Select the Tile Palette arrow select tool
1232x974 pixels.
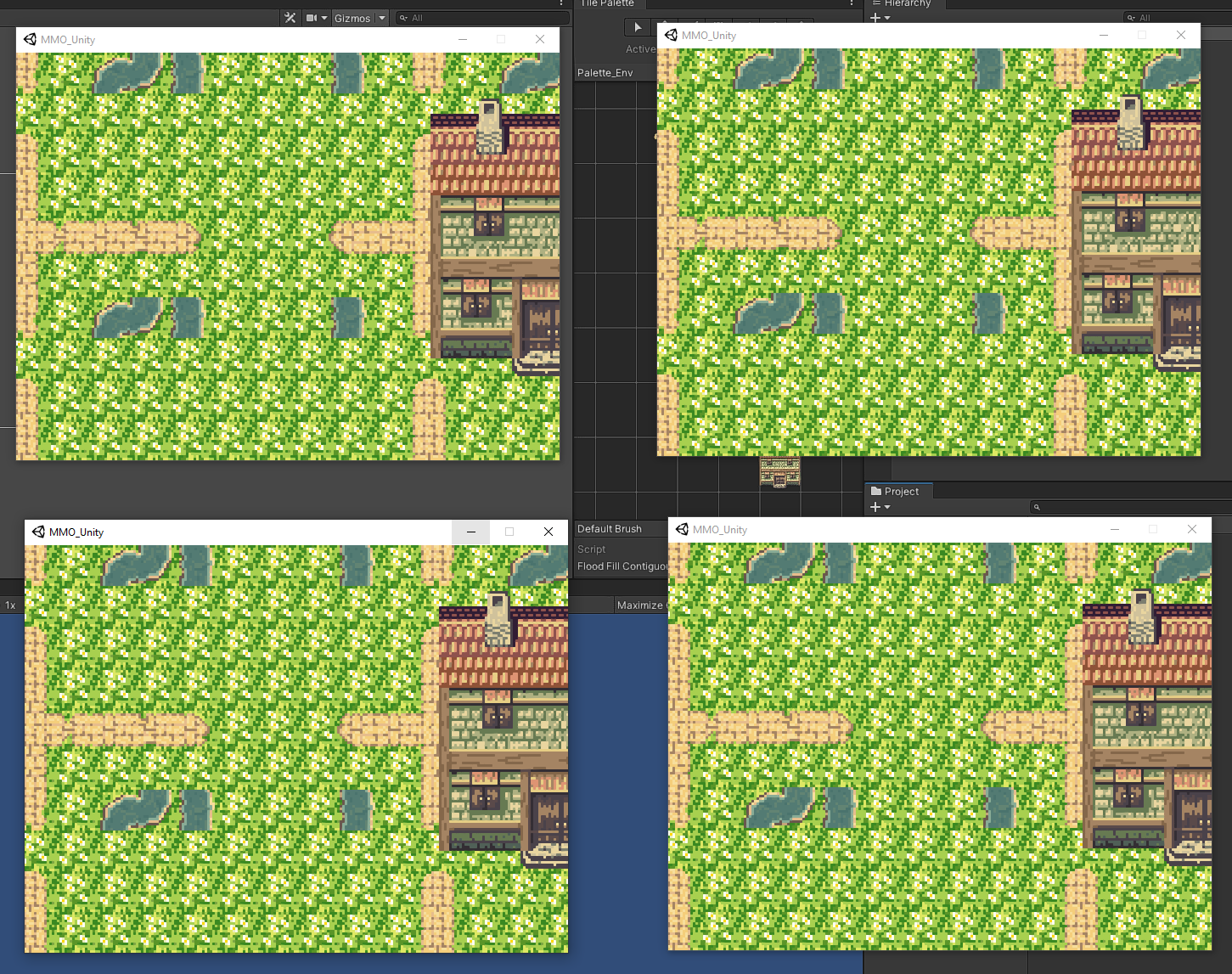(639, 27)
